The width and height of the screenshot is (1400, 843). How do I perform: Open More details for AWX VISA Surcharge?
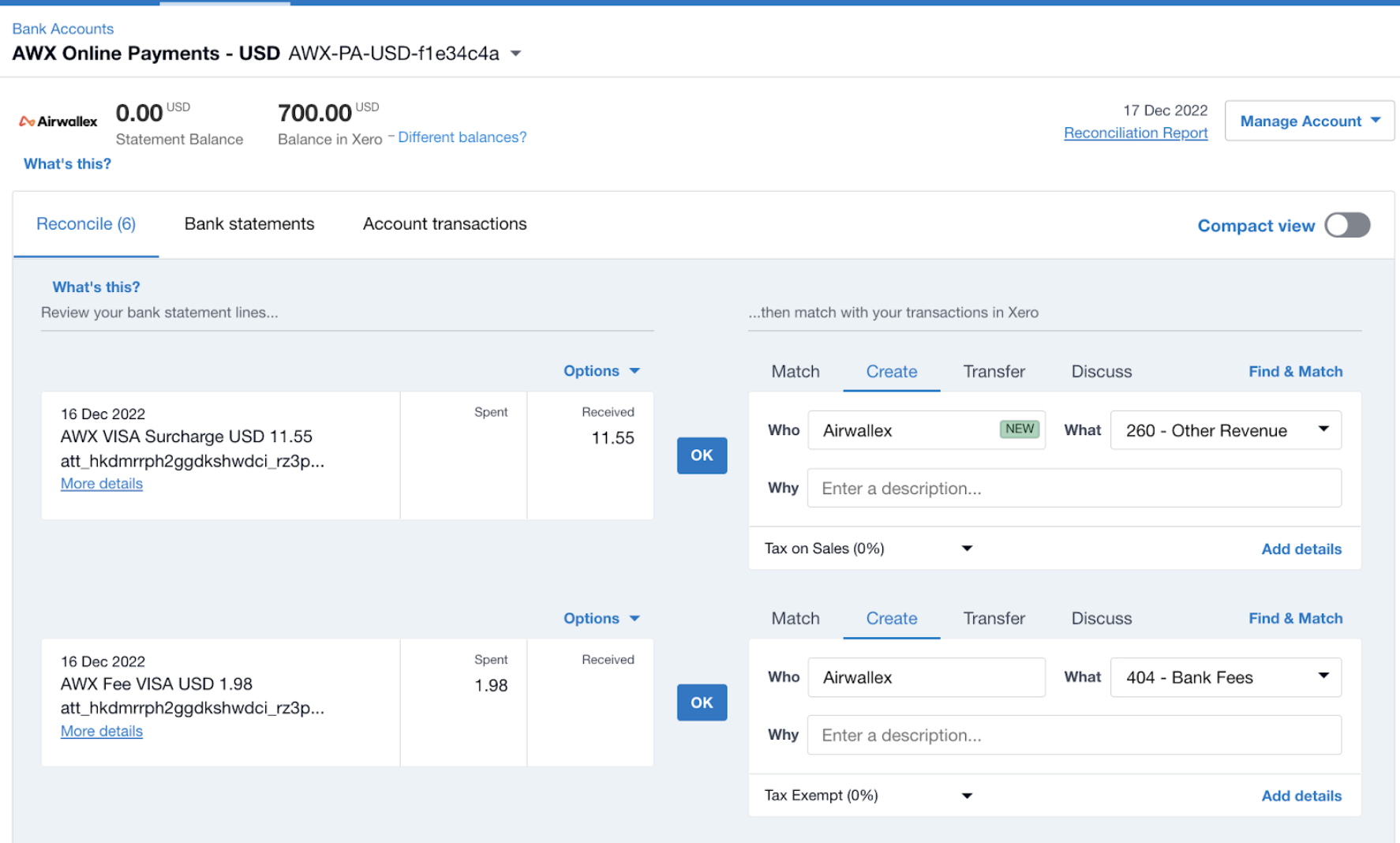pyautogui.click(x=102, y=484)
